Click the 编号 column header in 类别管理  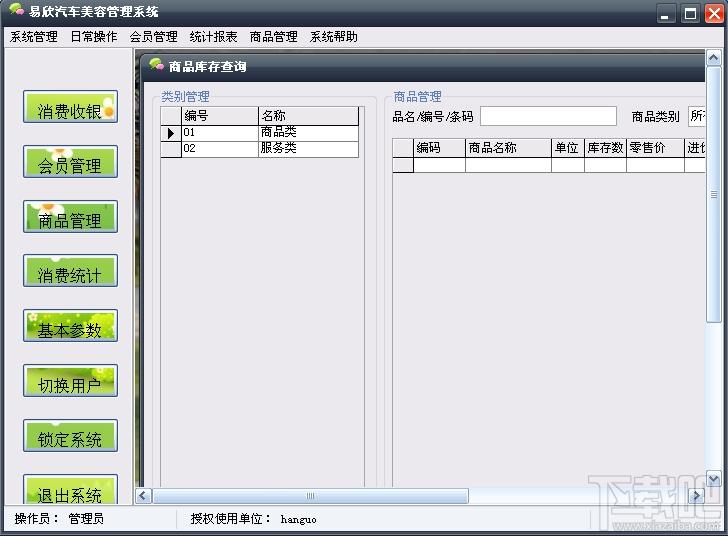(x=220, y=116)
